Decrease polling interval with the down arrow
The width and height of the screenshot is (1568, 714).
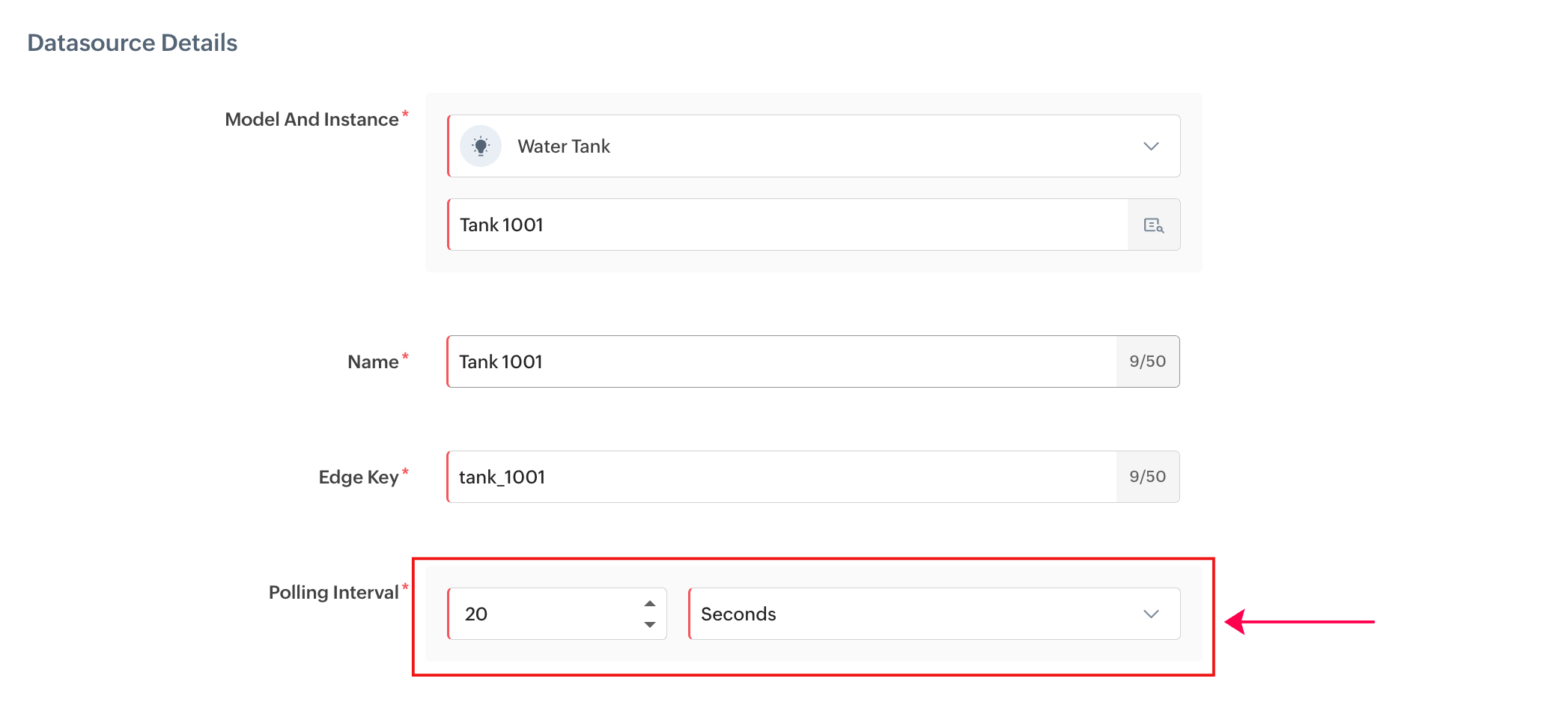(x=650, y=624)
